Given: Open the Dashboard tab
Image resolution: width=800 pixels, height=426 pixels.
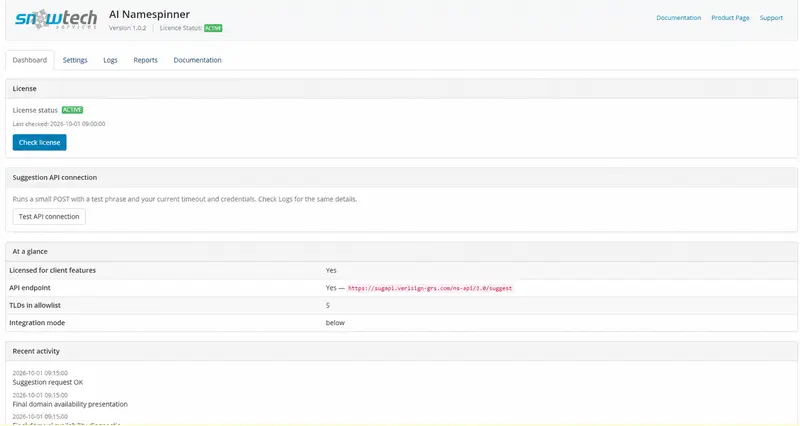Looking at the screenshot, I should tap(30, 60).
